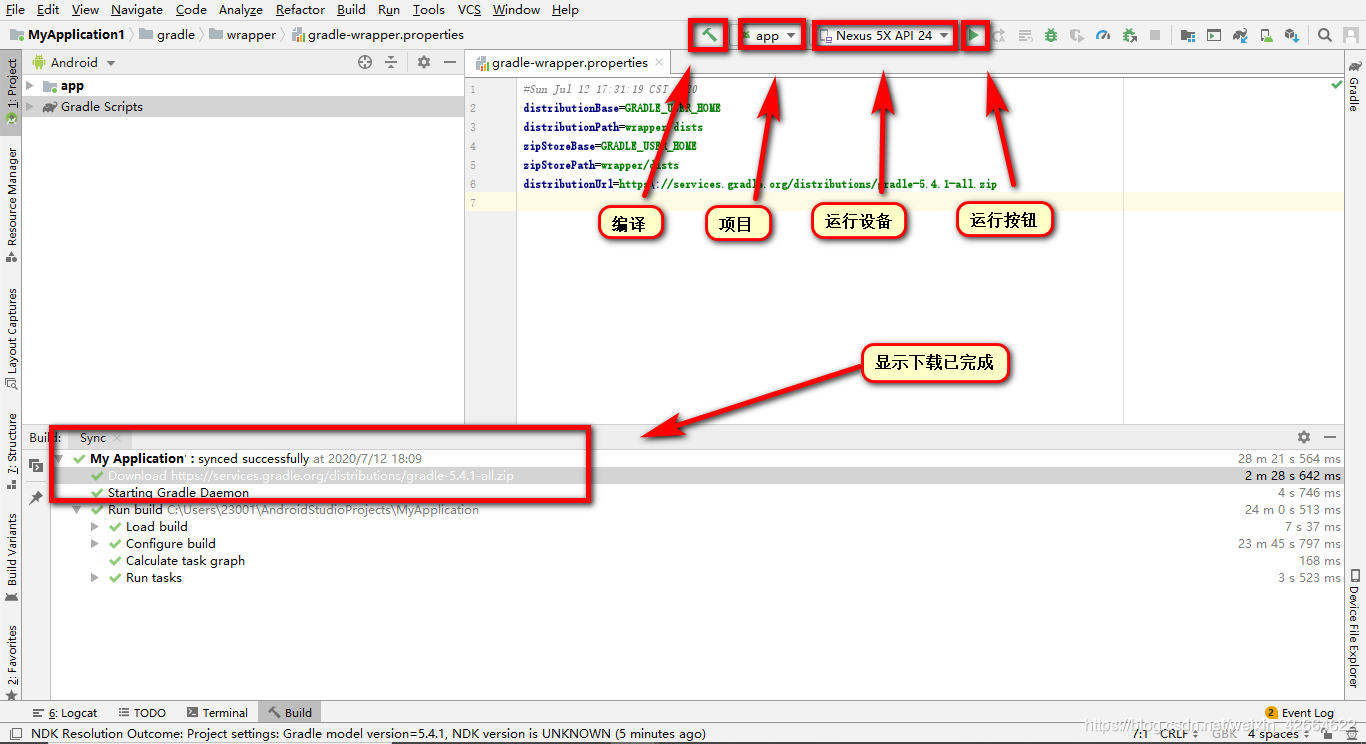This screenshot has height=744, width=1366.
Task: Click the Run button
Action: click(x=974, y=35)
